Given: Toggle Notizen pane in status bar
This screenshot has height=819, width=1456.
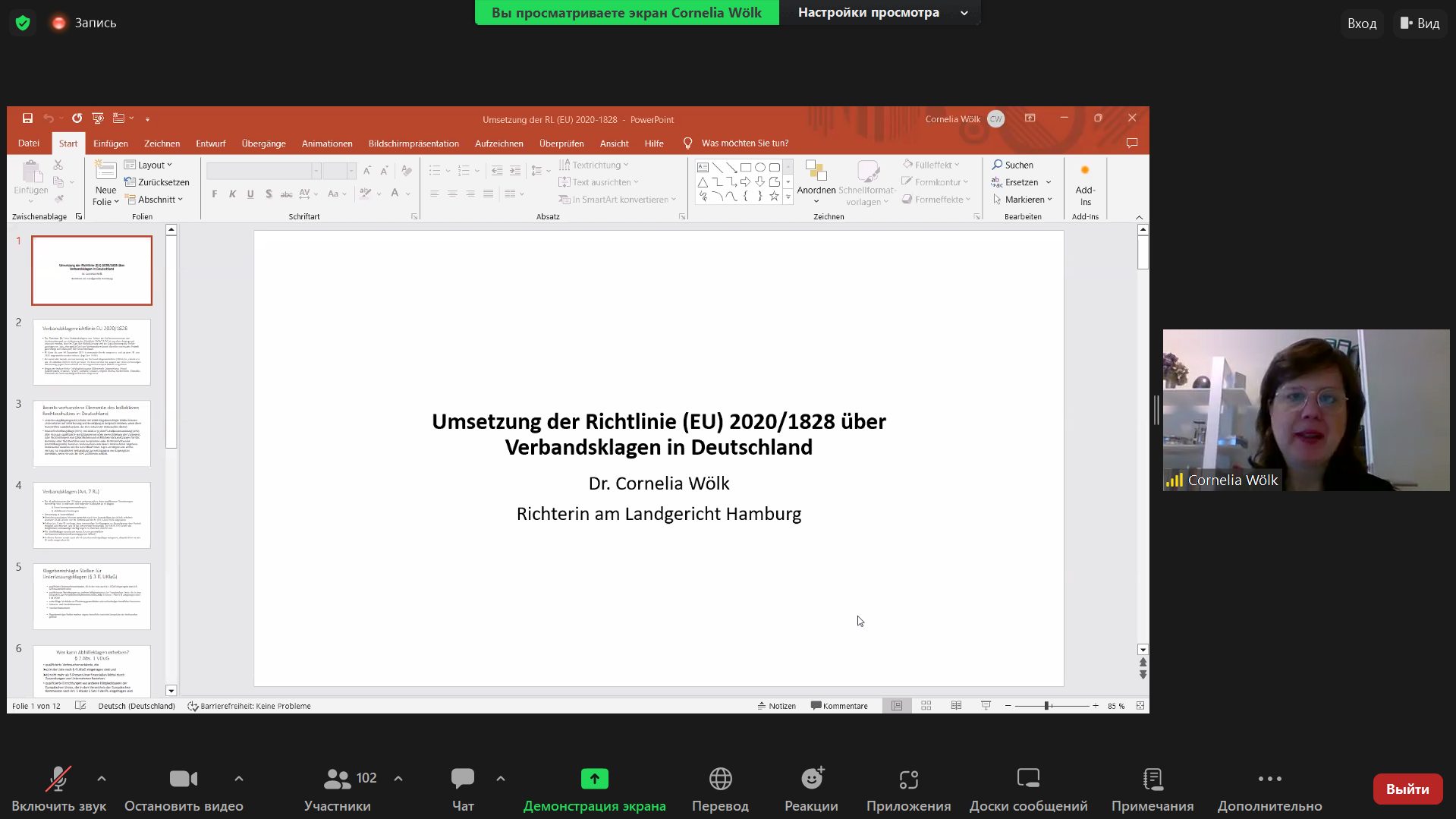Looking at the screenshot, I should tap(776, 706).
